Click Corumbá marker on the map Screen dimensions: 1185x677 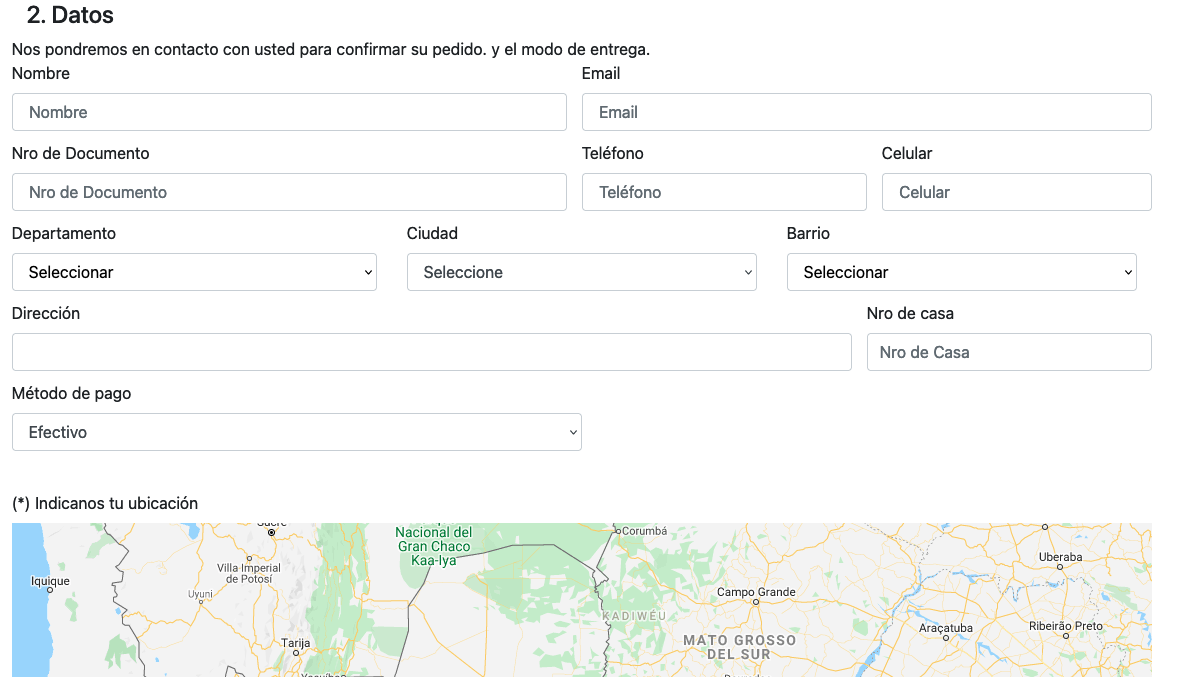point(643,531)
